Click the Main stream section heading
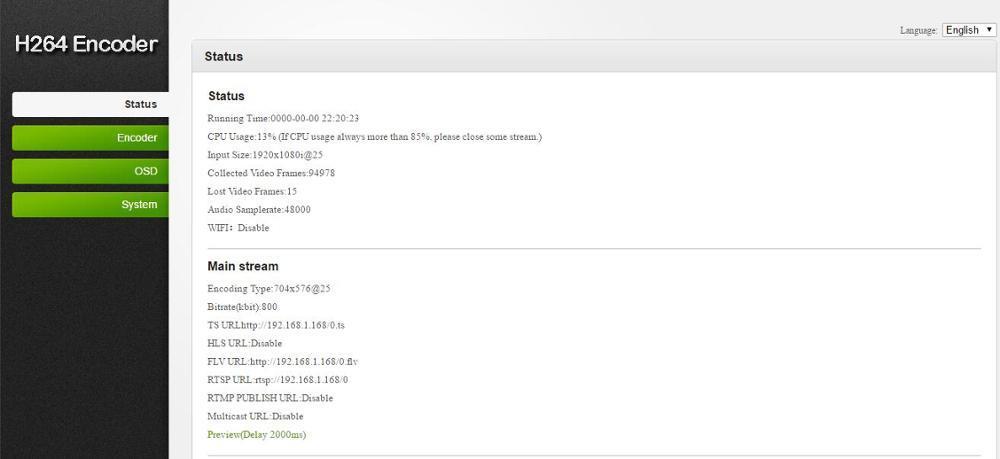Image resolution: width=1000 pixels, height=459 pixels. click(x=243, y=266)
